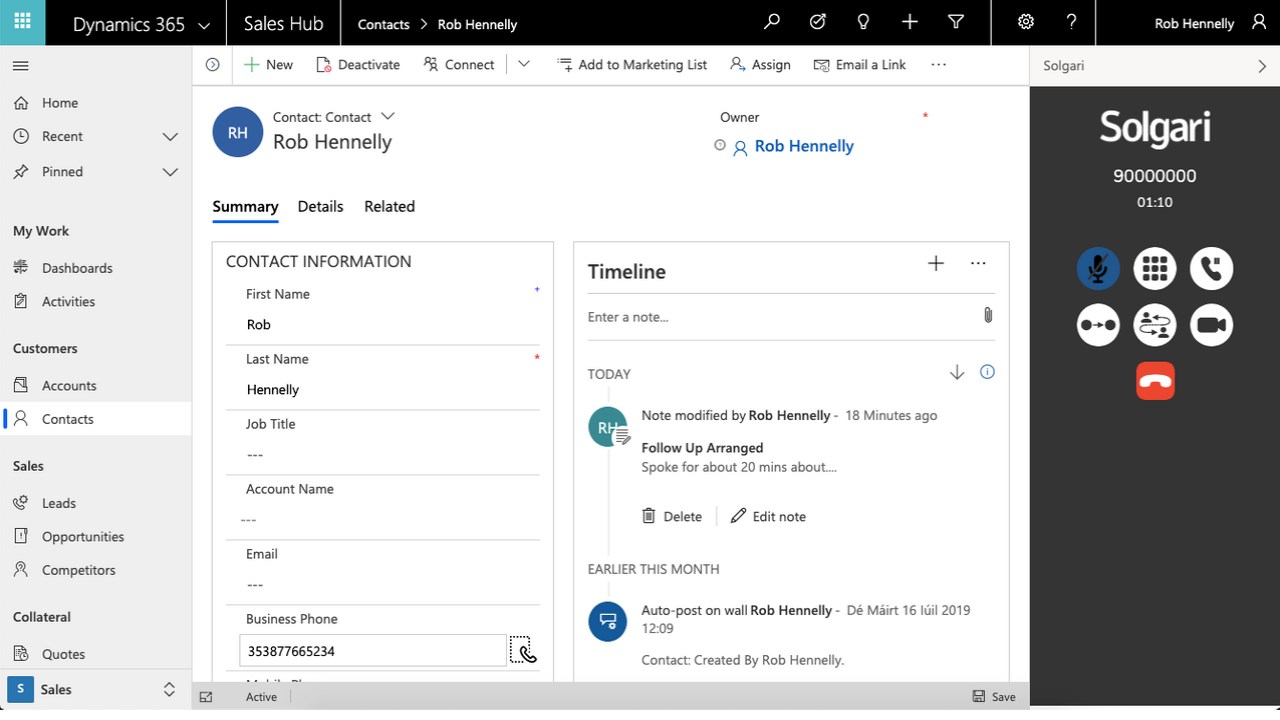This screenshot has height=720, width=1280.
Task: Open the Contact form selector chevron
Action: tap(388, 116)
